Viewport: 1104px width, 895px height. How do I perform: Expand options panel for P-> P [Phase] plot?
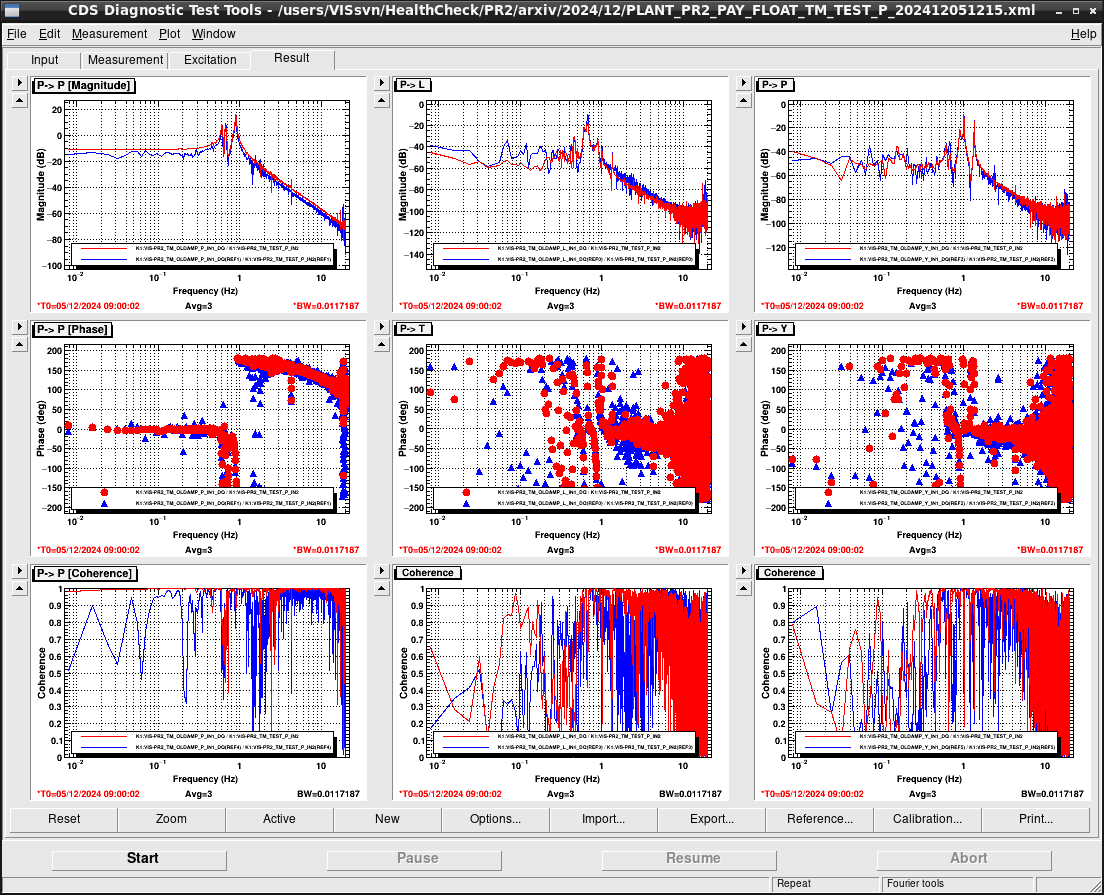(x=20, y=327)
